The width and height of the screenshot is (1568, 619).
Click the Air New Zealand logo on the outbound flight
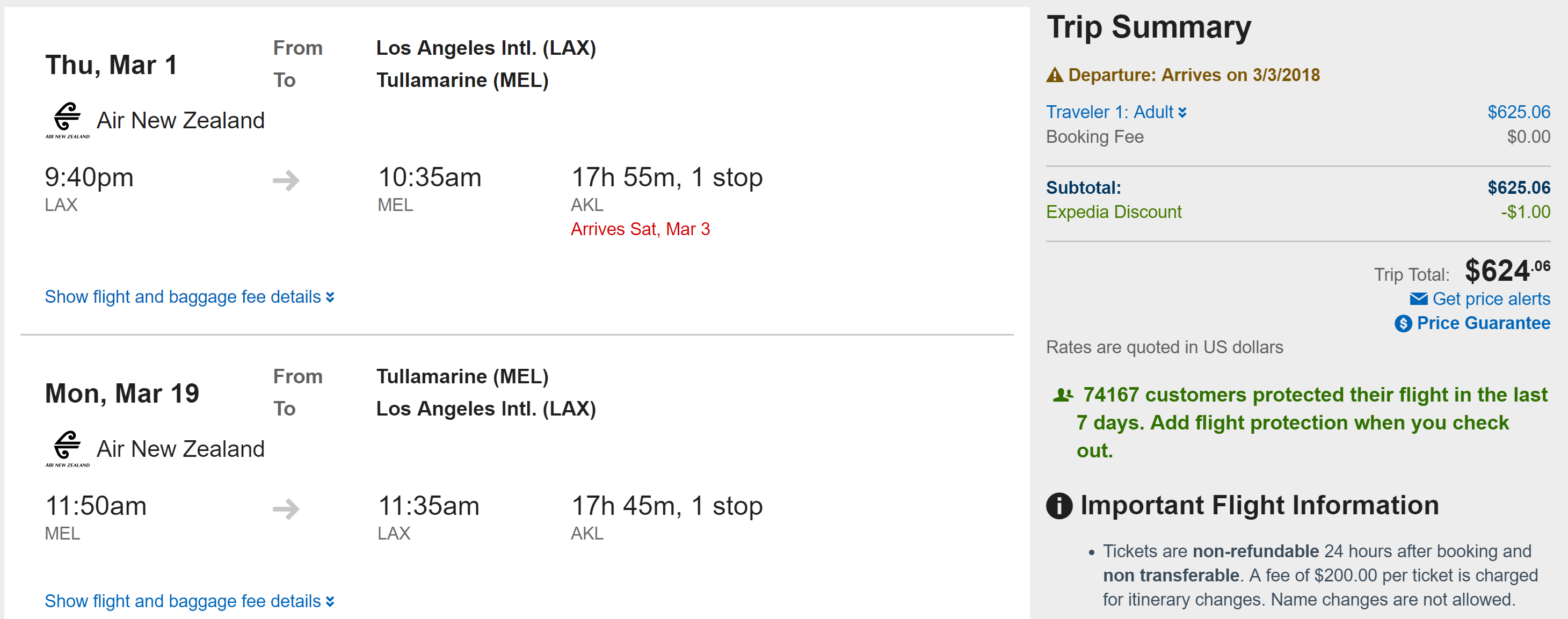click(x=67, y=120)
